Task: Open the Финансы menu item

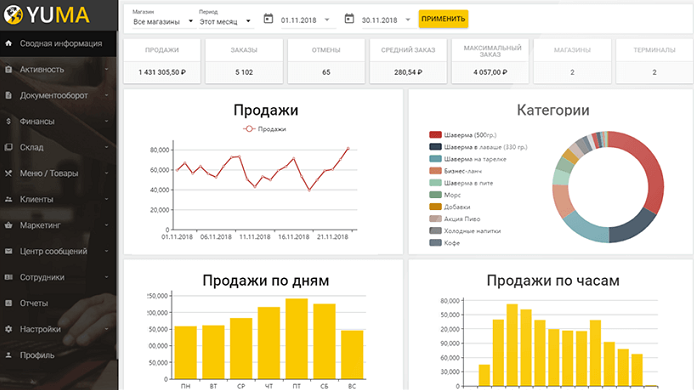Action: [x=58, y=121]
